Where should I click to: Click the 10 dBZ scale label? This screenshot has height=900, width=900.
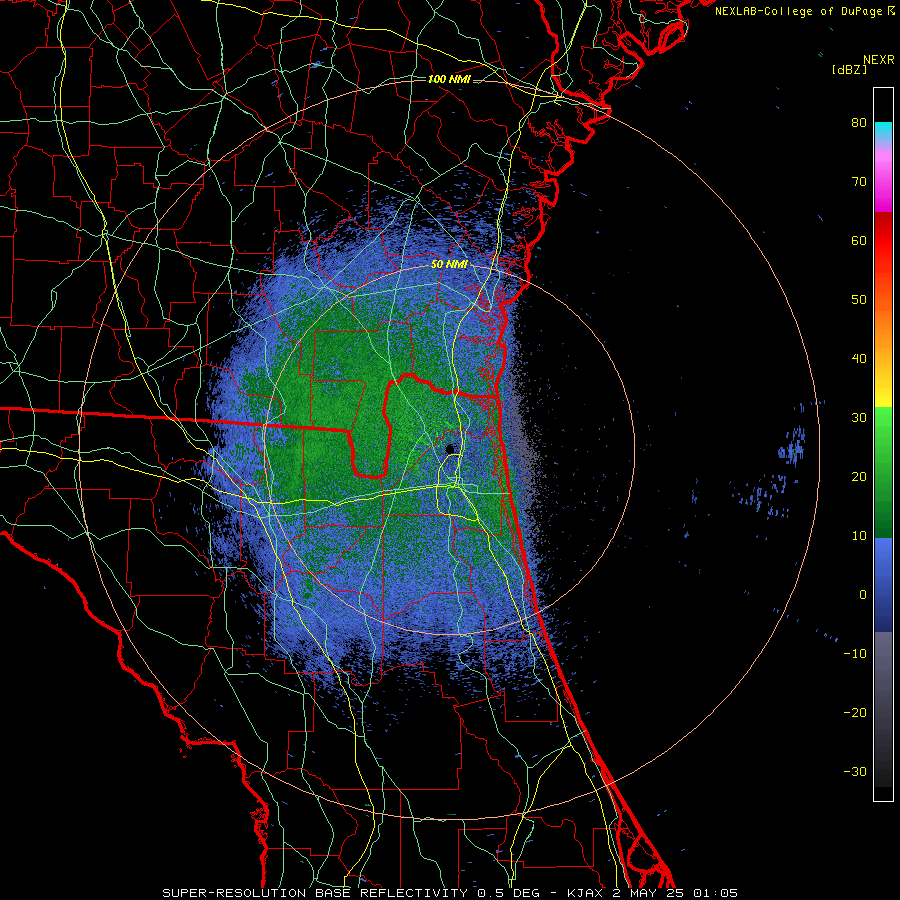point(859,536)
